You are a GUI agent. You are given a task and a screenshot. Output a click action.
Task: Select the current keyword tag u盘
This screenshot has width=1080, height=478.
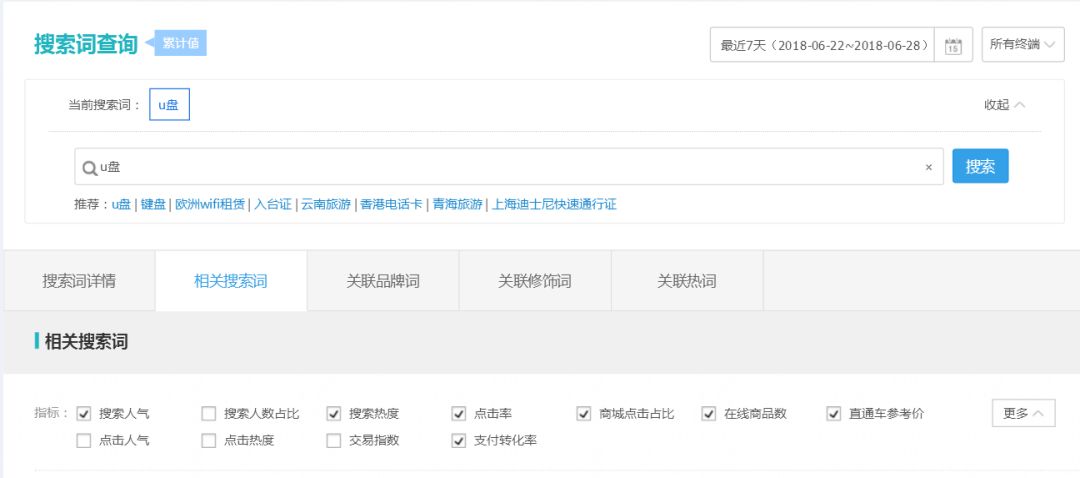(x=169, y=105)
